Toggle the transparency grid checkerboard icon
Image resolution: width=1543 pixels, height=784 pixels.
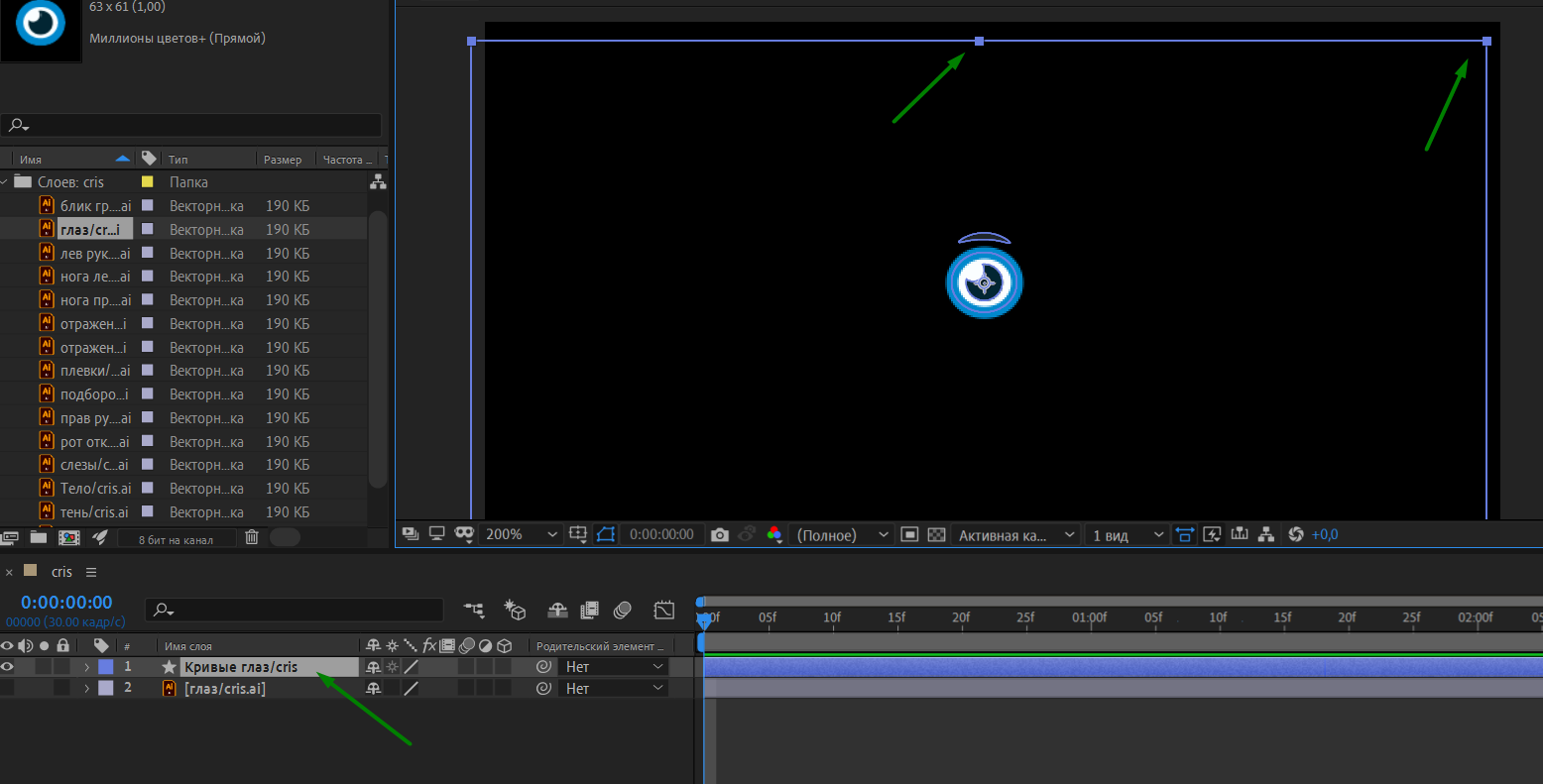(x=936, y=534)
